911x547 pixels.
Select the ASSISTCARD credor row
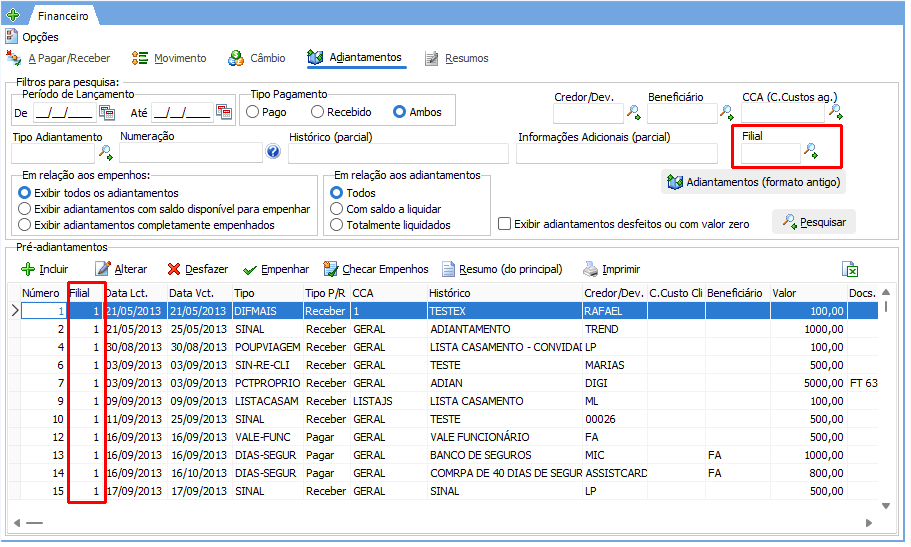[449, 473]
